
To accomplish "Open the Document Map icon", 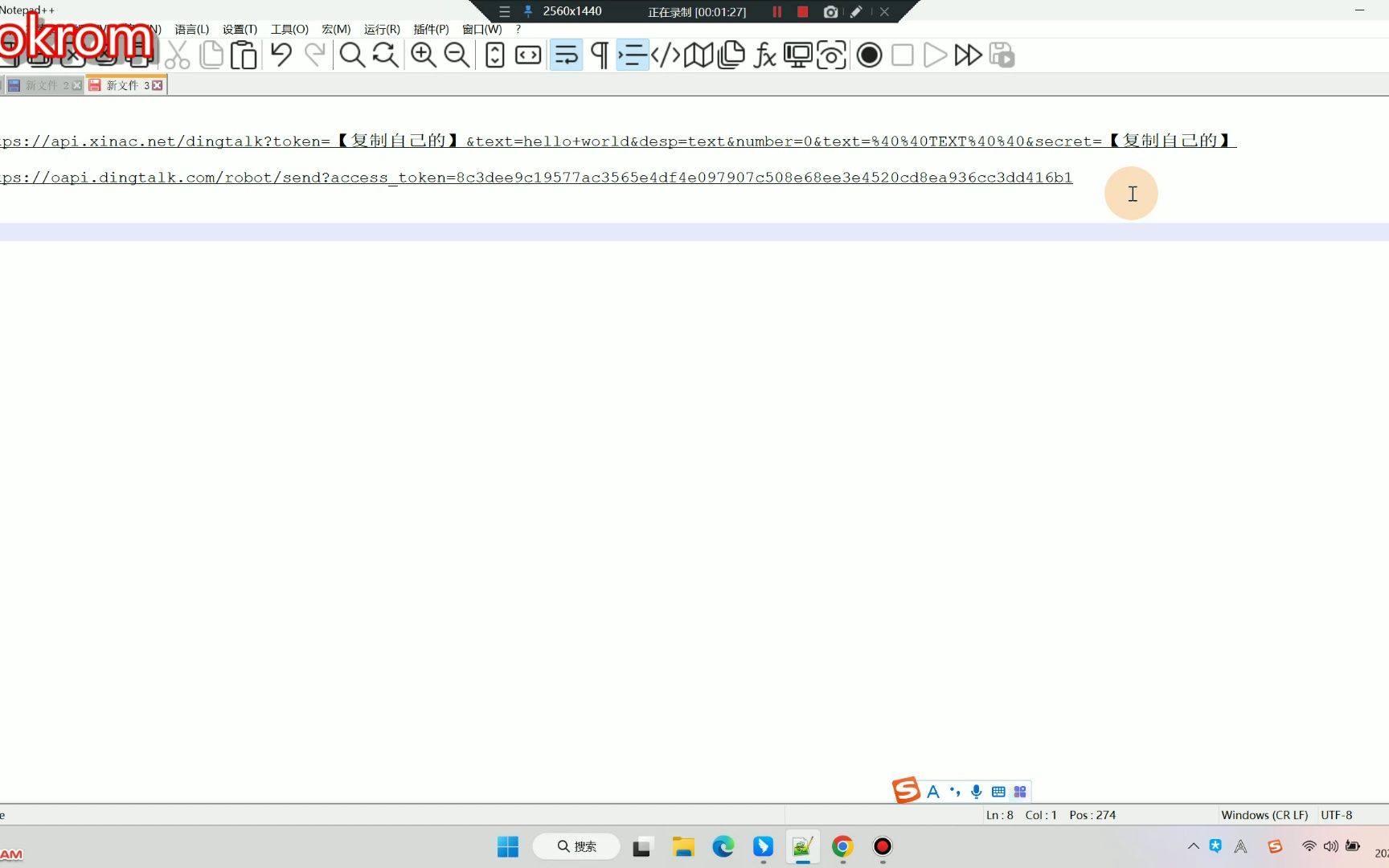I will [699, 55].
